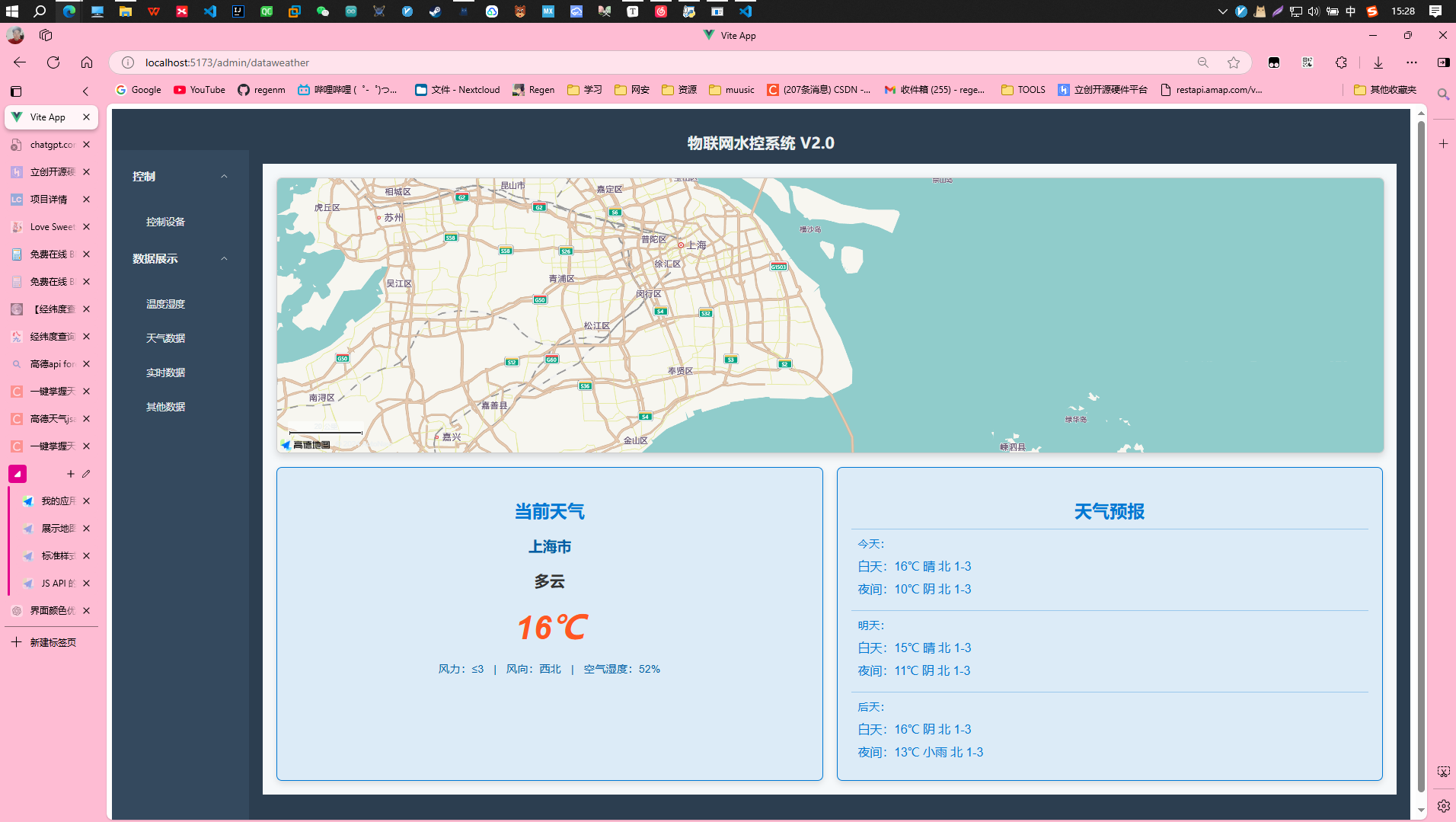Go to browser home
The width and height of the screenshot is (1456, 822).
(x=87, y=62)
